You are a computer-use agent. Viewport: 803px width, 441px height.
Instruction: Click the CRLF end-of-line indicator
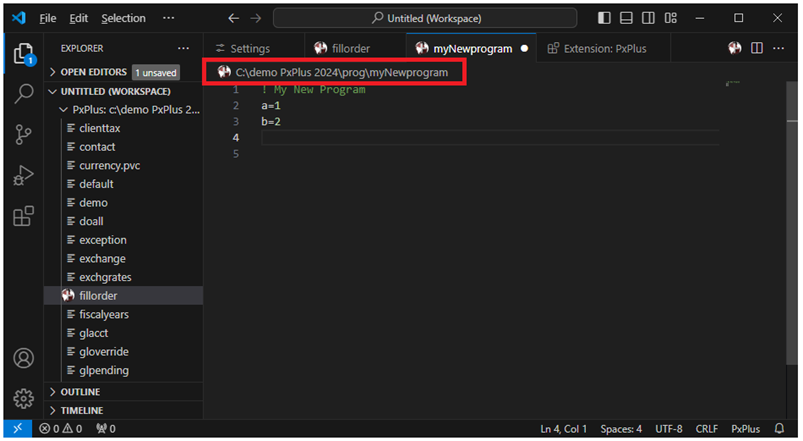point(706,429)
